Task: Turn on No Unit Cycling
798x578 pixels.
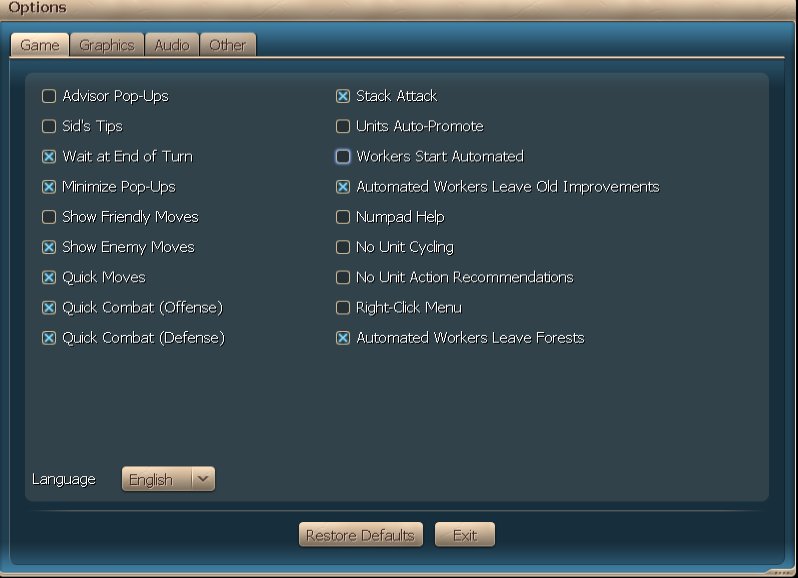Action: (343, 247)
